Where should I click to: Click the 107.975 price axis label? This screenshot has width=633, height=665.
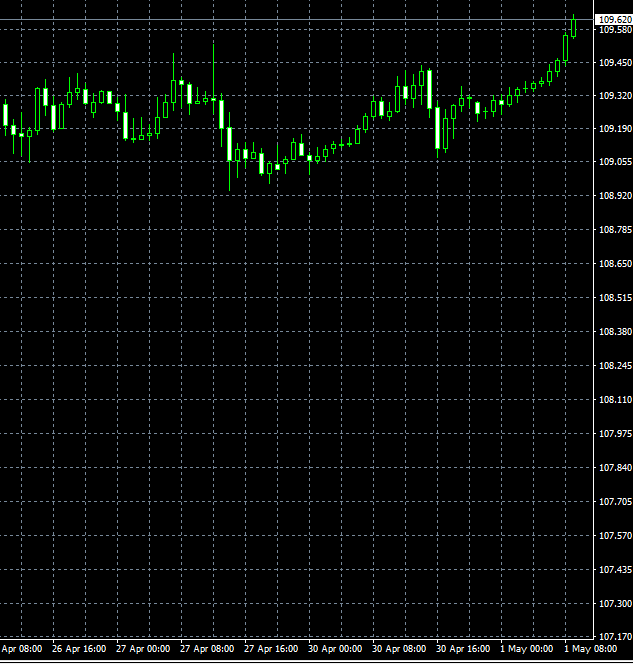pos(615,433)
